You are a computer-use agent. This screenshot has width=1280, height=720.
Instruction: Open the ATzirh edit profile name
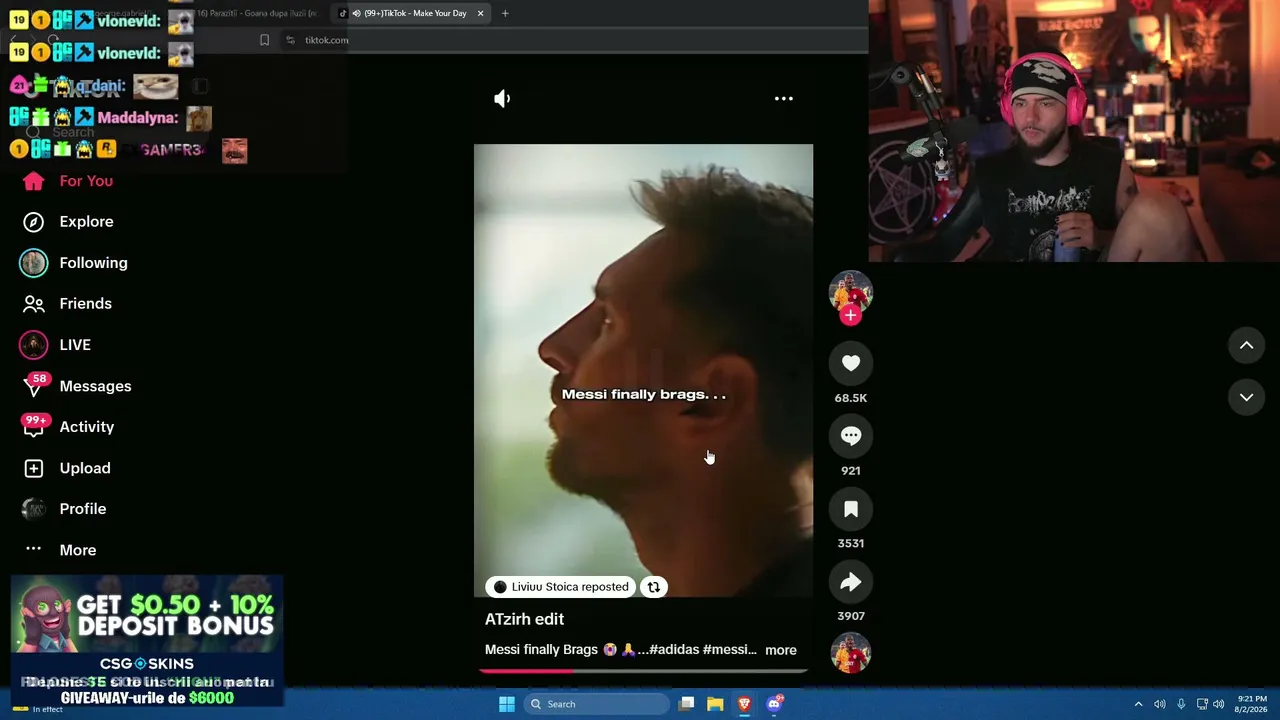524,619
